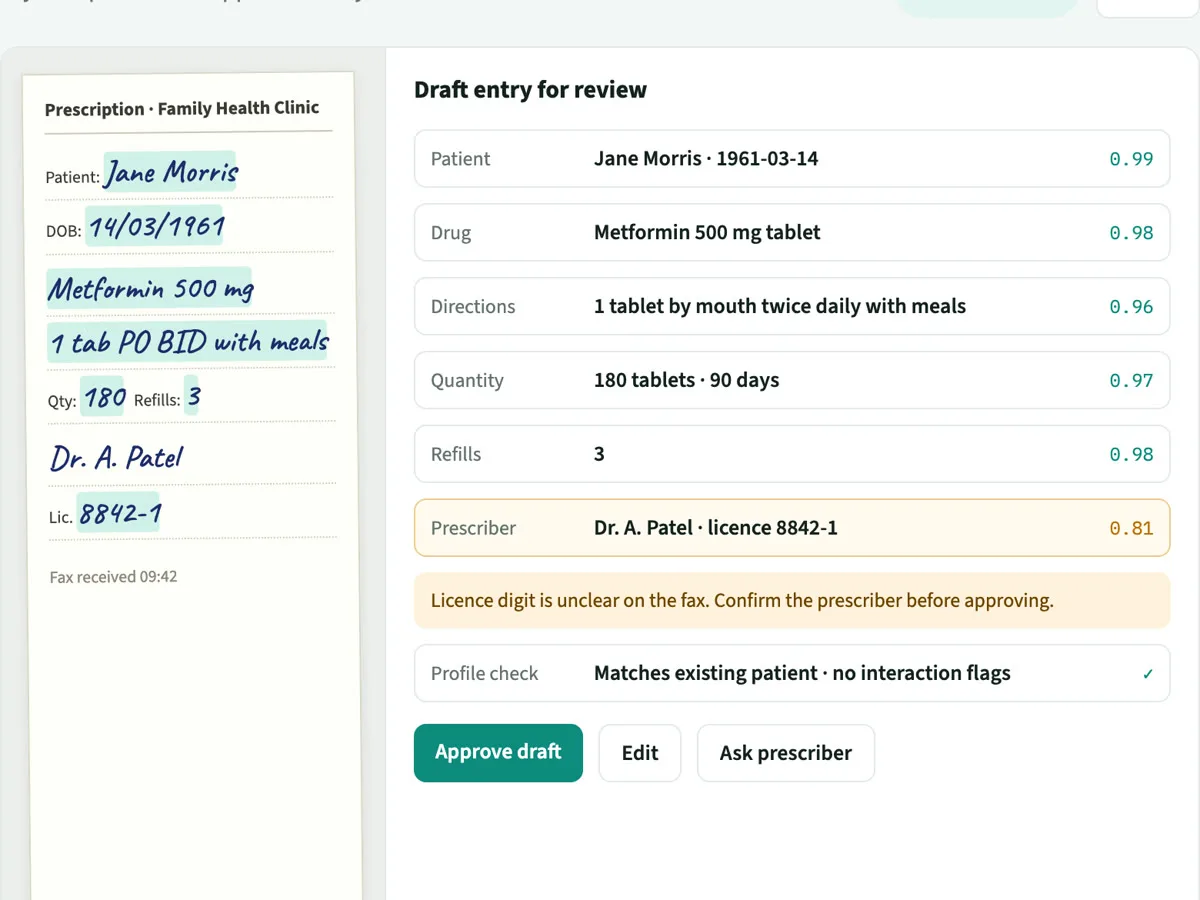Click Fax received 09:42 timestamp
Viewport: 1200px width, 900px height.
113,577
